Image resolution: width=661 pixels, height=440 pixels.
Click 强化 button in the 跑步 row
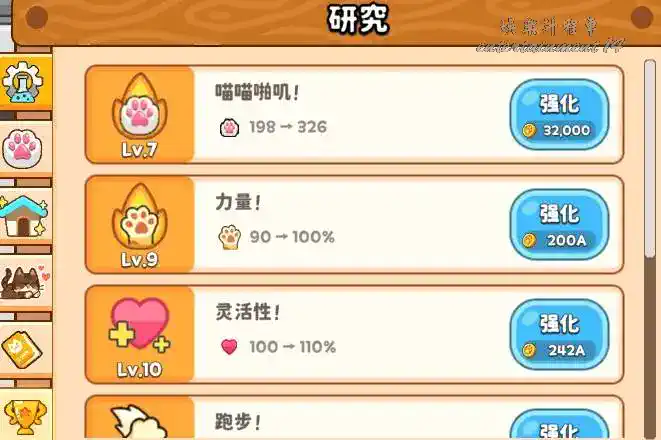(x=559, y=425)
